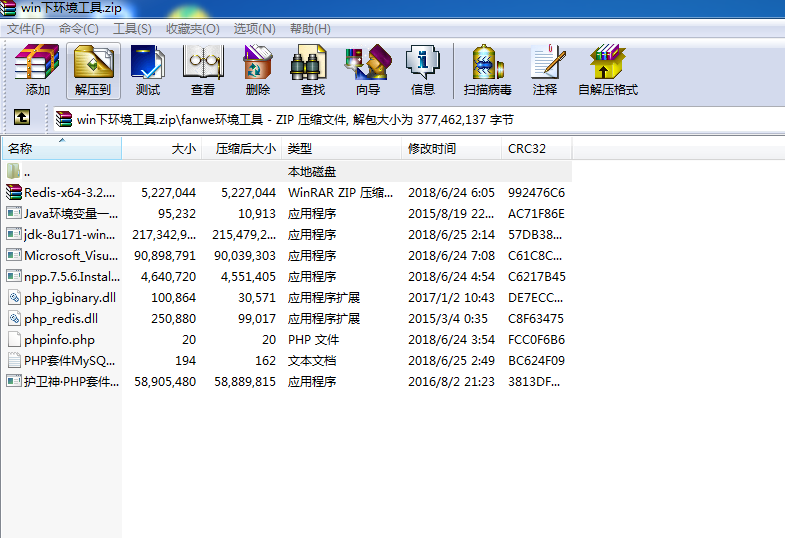785x538 pixels.
Task: Click the archive icon in the address bar
Action: click(x=64, y=119)
